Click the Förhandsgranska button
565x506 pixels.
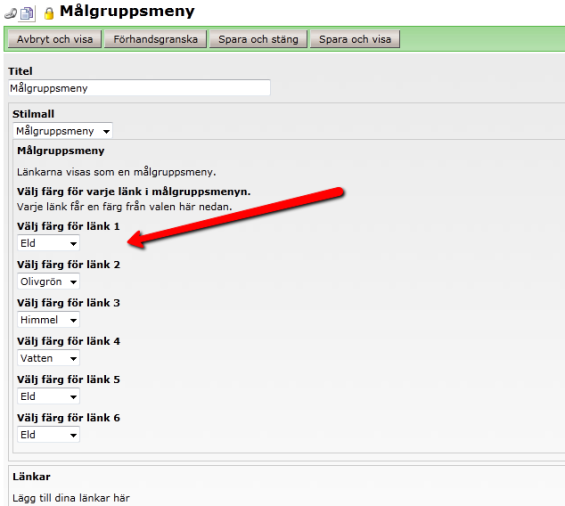click(155, 39)
